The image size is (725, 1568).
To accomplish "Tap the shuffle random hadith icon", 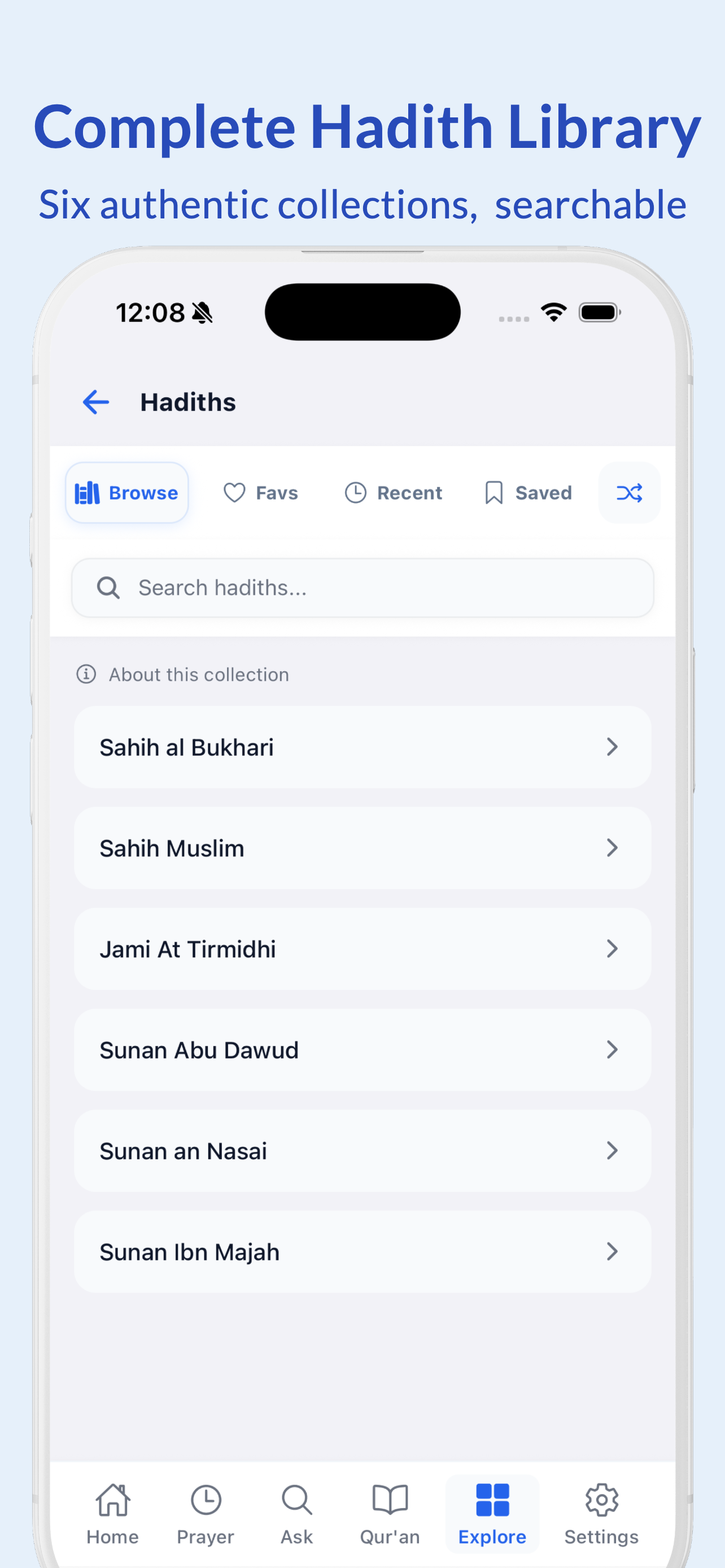I will [629, 492].
